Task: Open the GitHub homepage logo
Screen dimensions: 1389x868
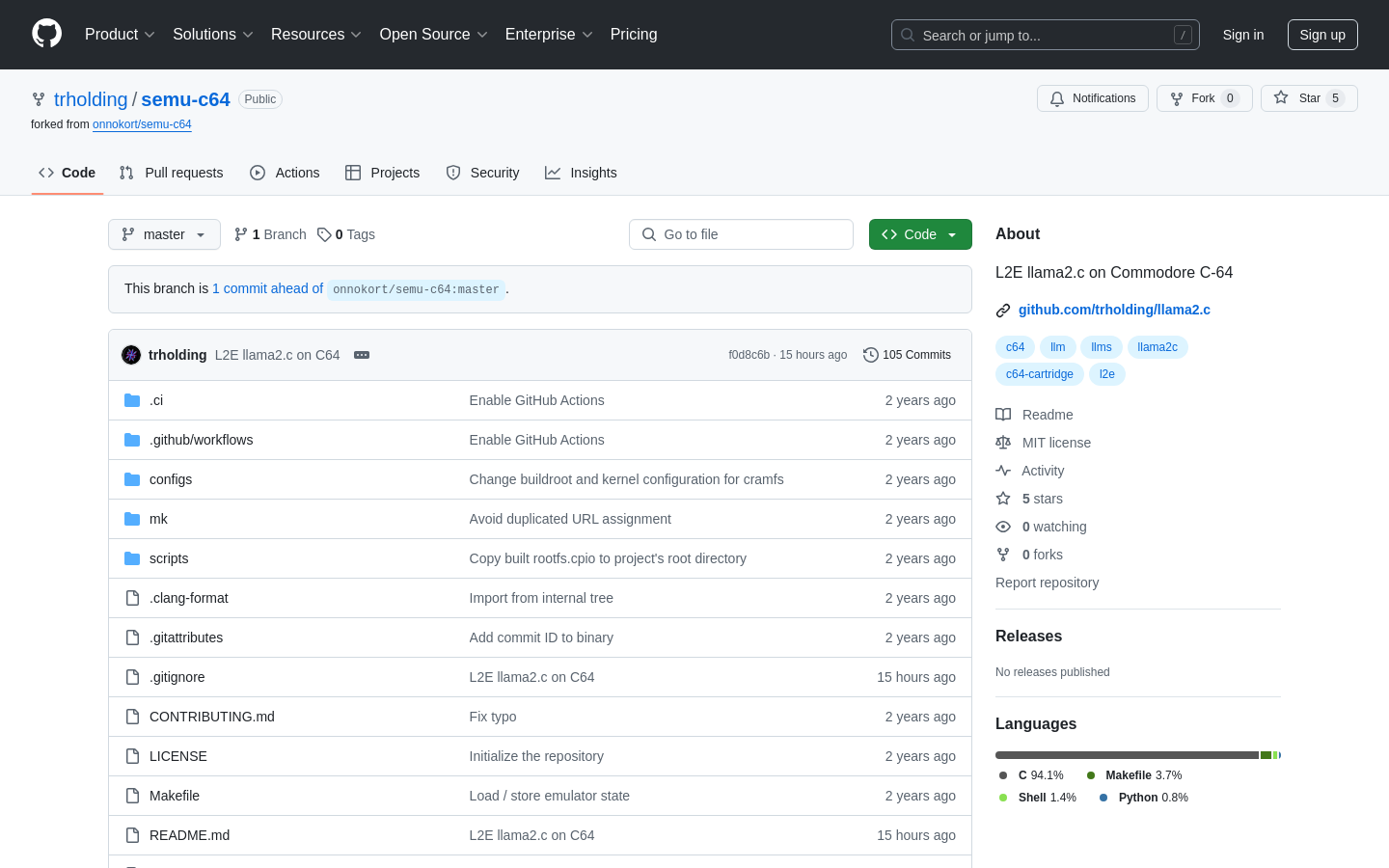Action: point(46,34)
